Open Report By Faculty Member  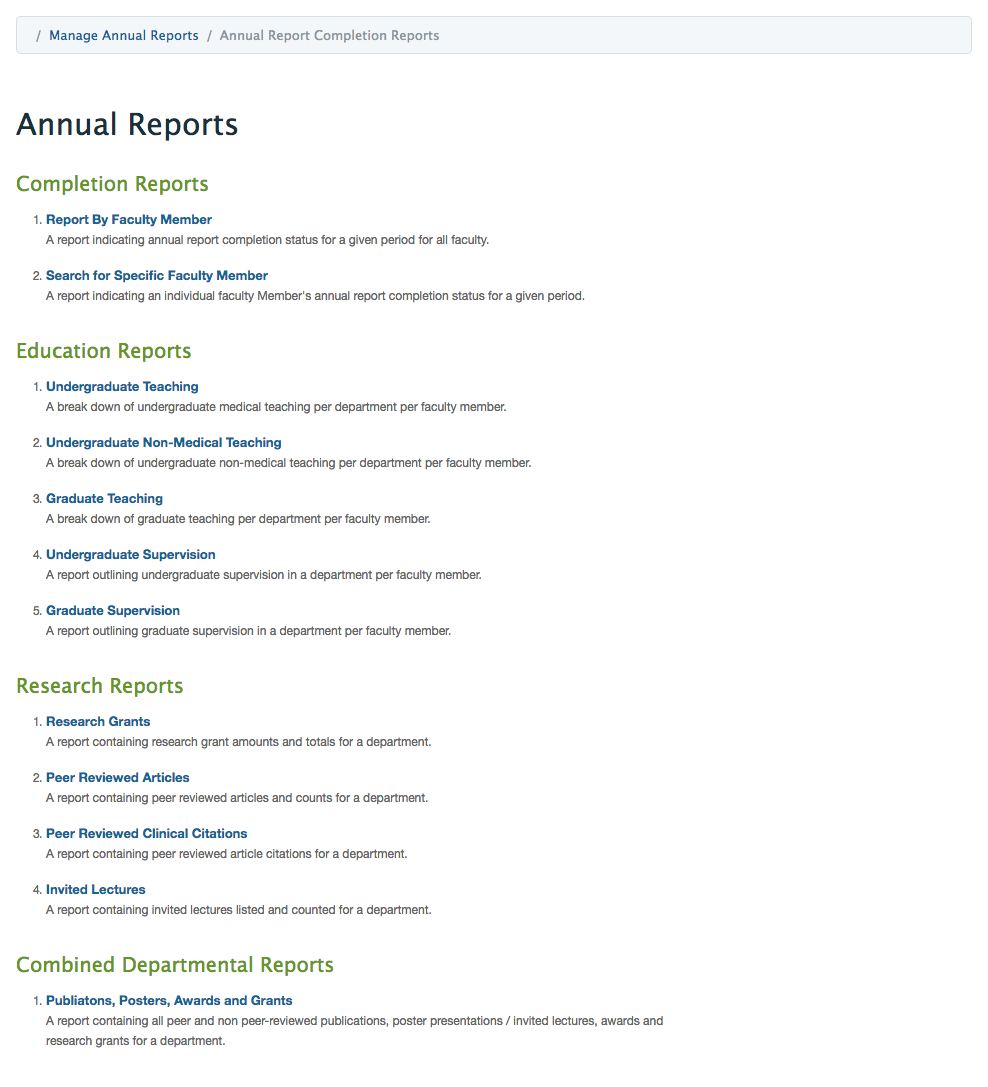point(129,220)
